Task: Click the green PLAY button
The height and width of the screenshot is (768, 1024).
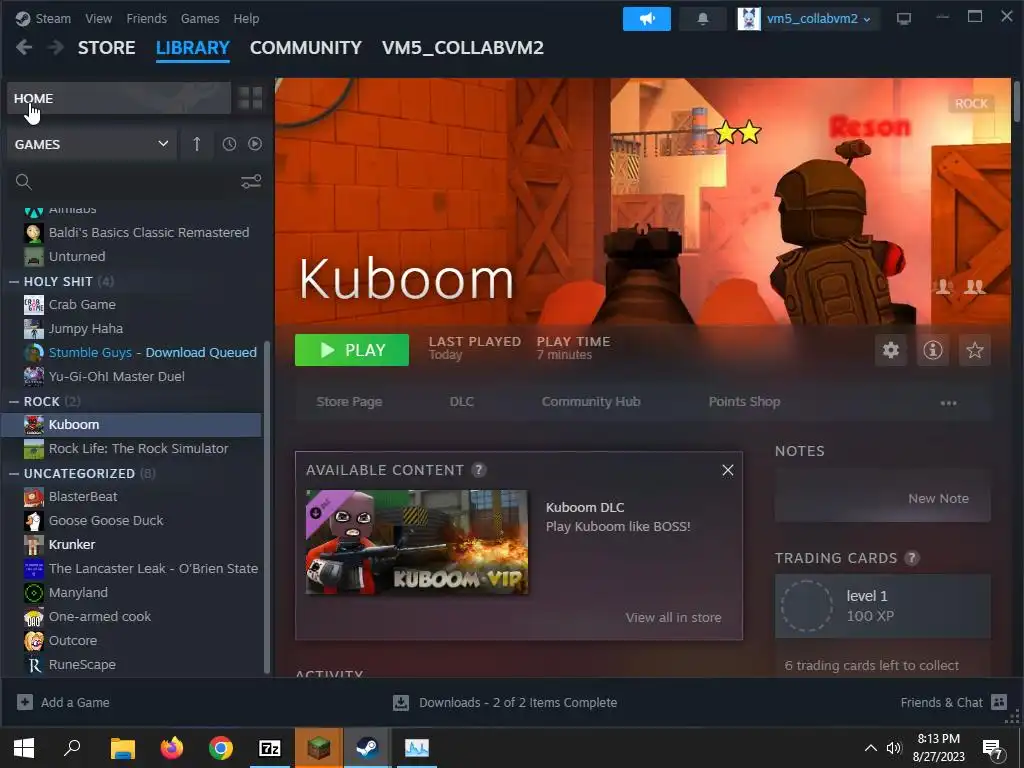Action: (x=352, y=350)
